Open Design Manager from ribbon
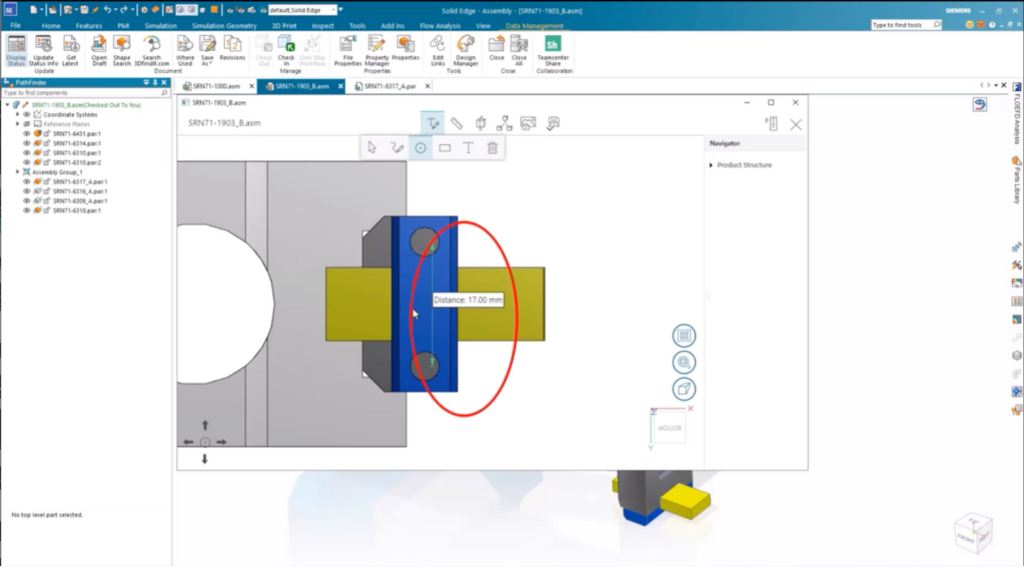 (x=466, y=48)
